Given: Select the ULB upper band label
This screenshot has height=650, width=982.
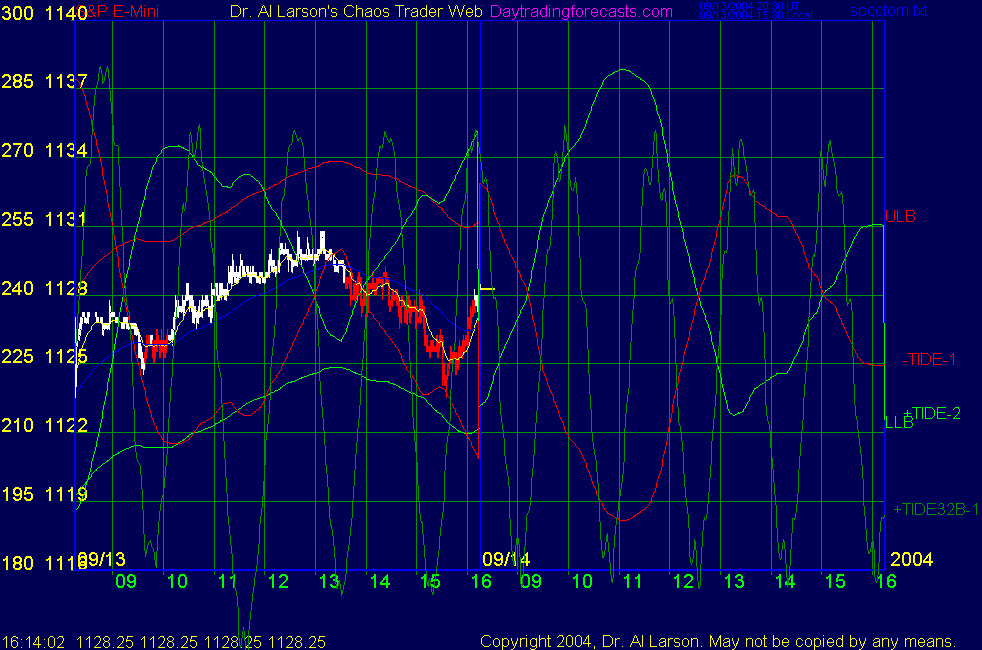Looking at the screenshot, I should [900, 216].
